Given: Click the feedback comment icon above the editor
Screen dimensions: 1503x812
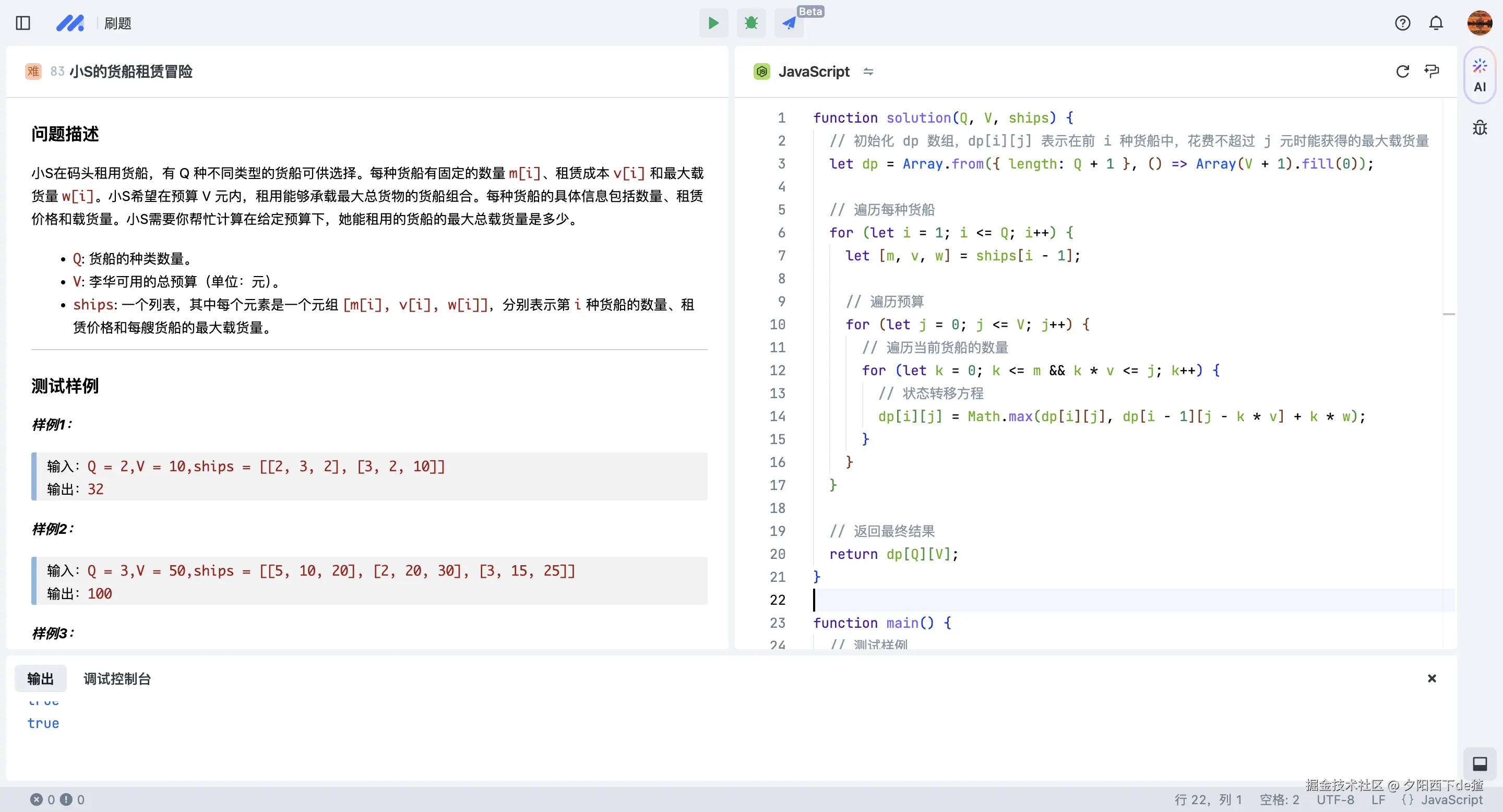Looking at the screenshot, I should point(1431,71).
